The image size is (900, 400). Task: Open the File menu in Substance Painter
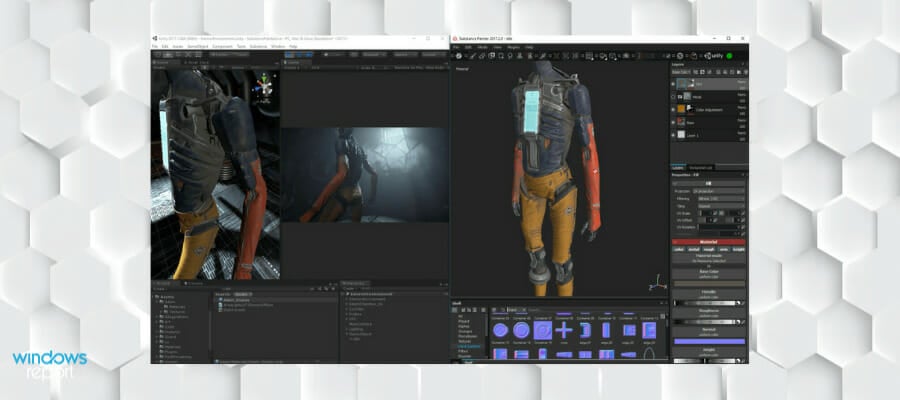[457, 47]
